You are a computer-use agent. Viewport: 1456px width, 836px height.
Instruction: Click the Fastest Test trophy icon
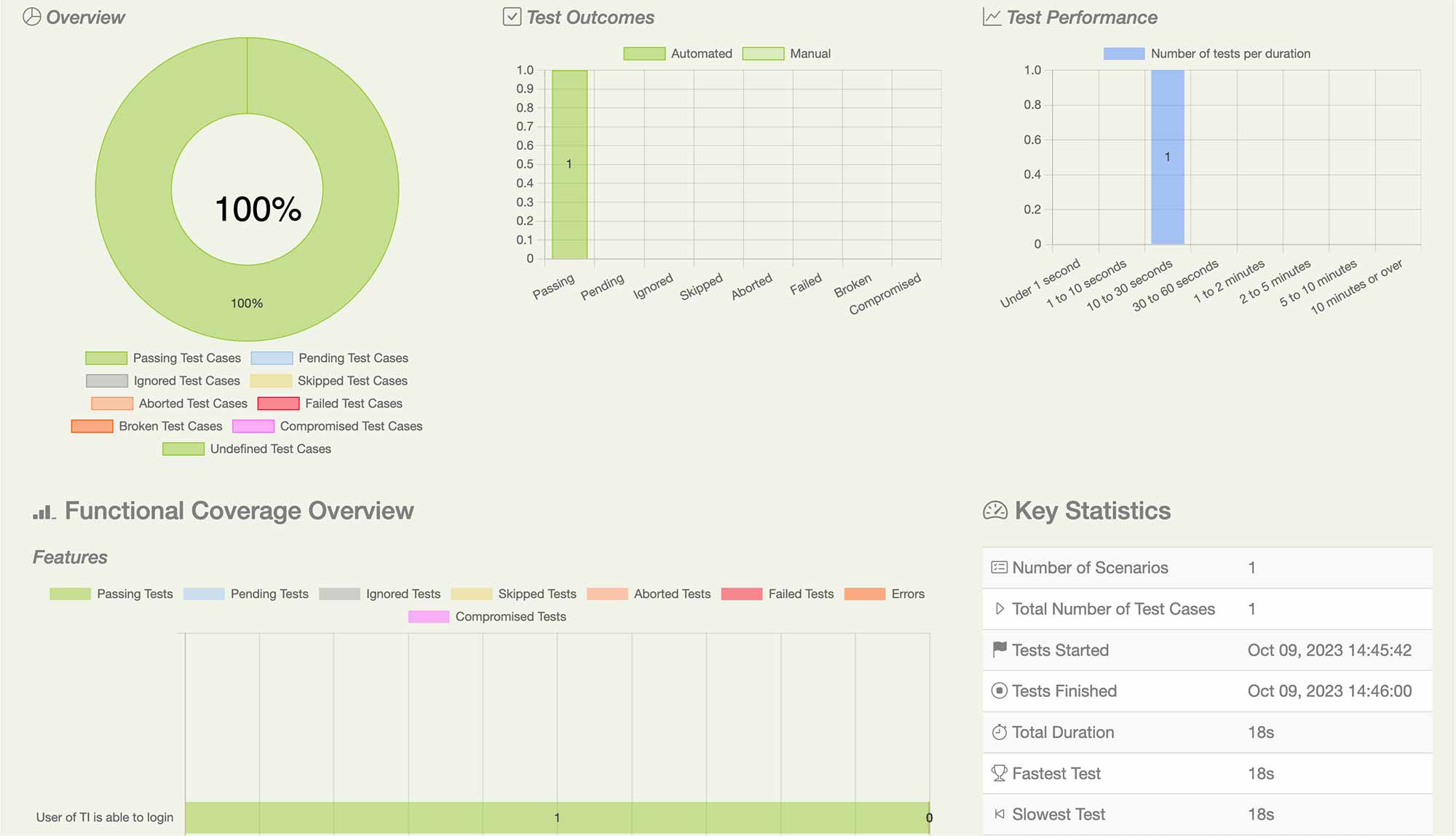coord(1000,773)
